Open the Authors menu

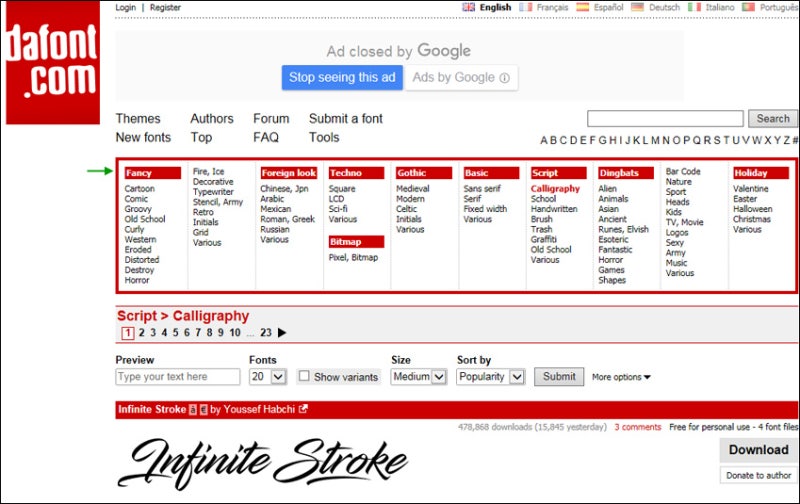point(212,118)
